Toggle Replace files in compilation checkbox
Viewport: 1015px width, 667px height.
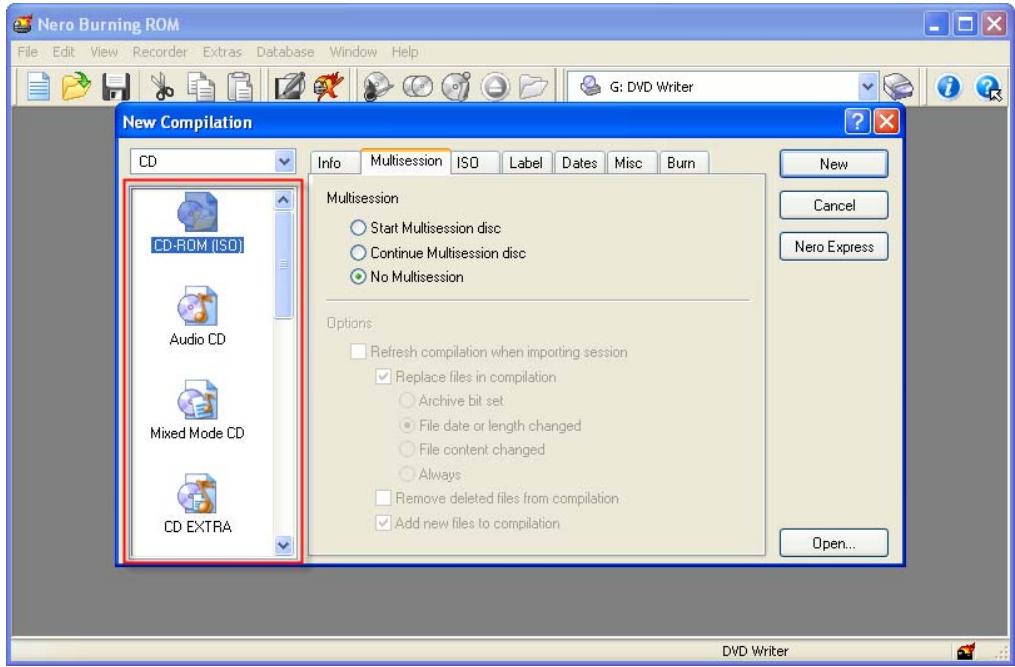pos(465,377)
